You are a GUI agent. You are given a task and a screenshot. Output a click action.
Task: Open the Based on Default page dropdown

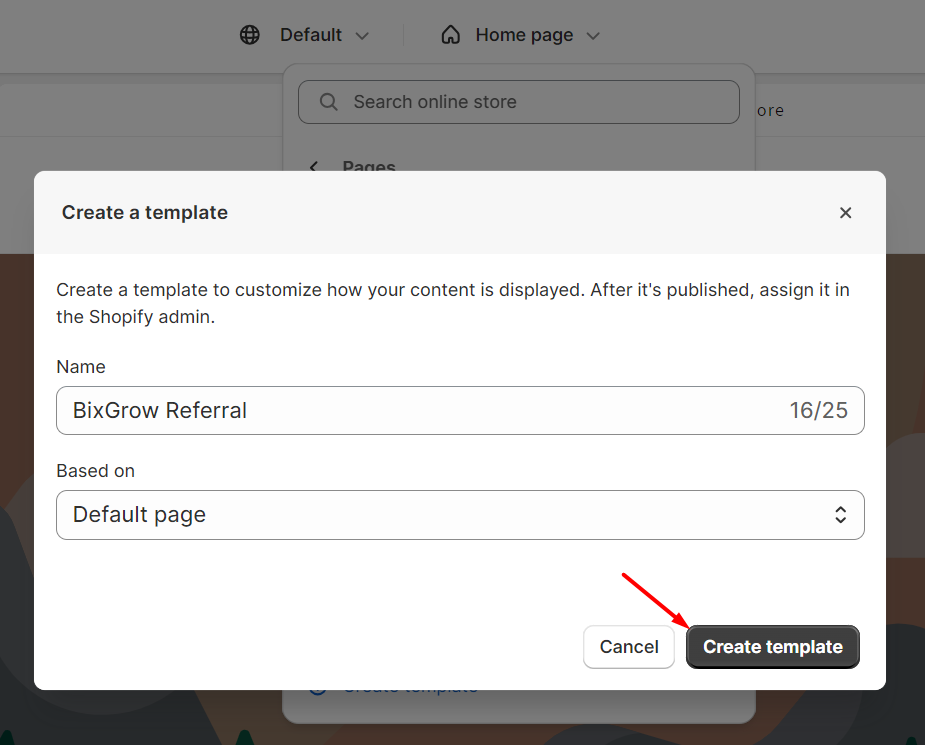pos(460,515)
